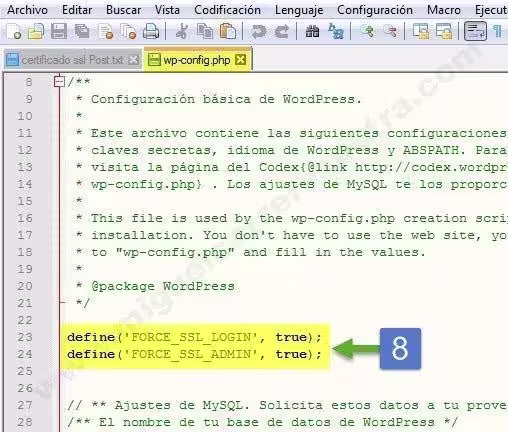Close the wp-config.php tab
Screen dimensions: 508x432
[x=240, y=60]
